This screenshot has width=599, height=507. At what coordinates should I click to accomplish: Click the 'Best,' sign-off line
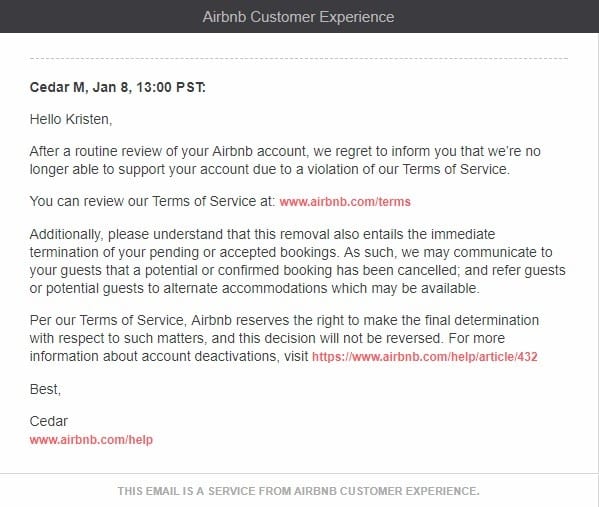45,389
